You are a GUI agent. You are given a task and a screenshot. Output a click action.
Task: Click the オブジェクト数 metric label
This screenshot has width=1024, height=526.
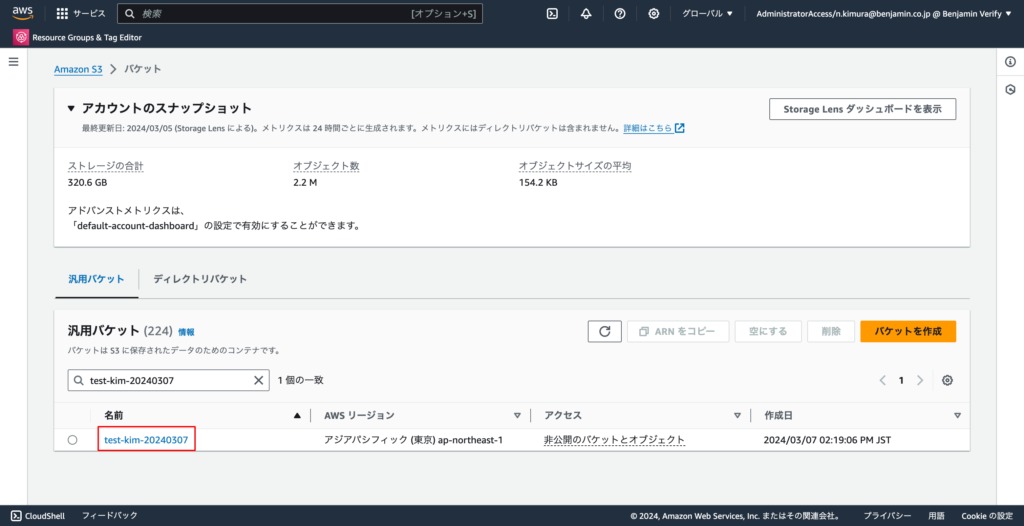pyautogui.click(x=327, y=166)
